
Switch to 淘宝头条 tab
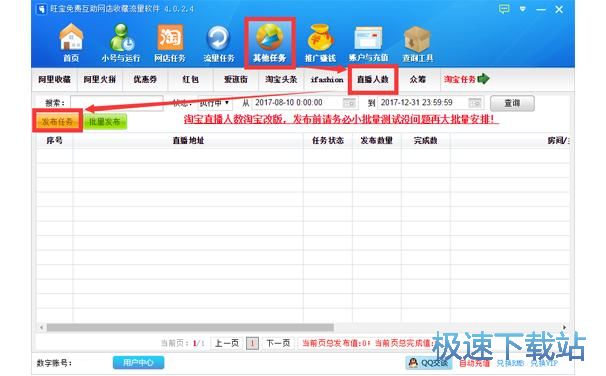[281, 80]
